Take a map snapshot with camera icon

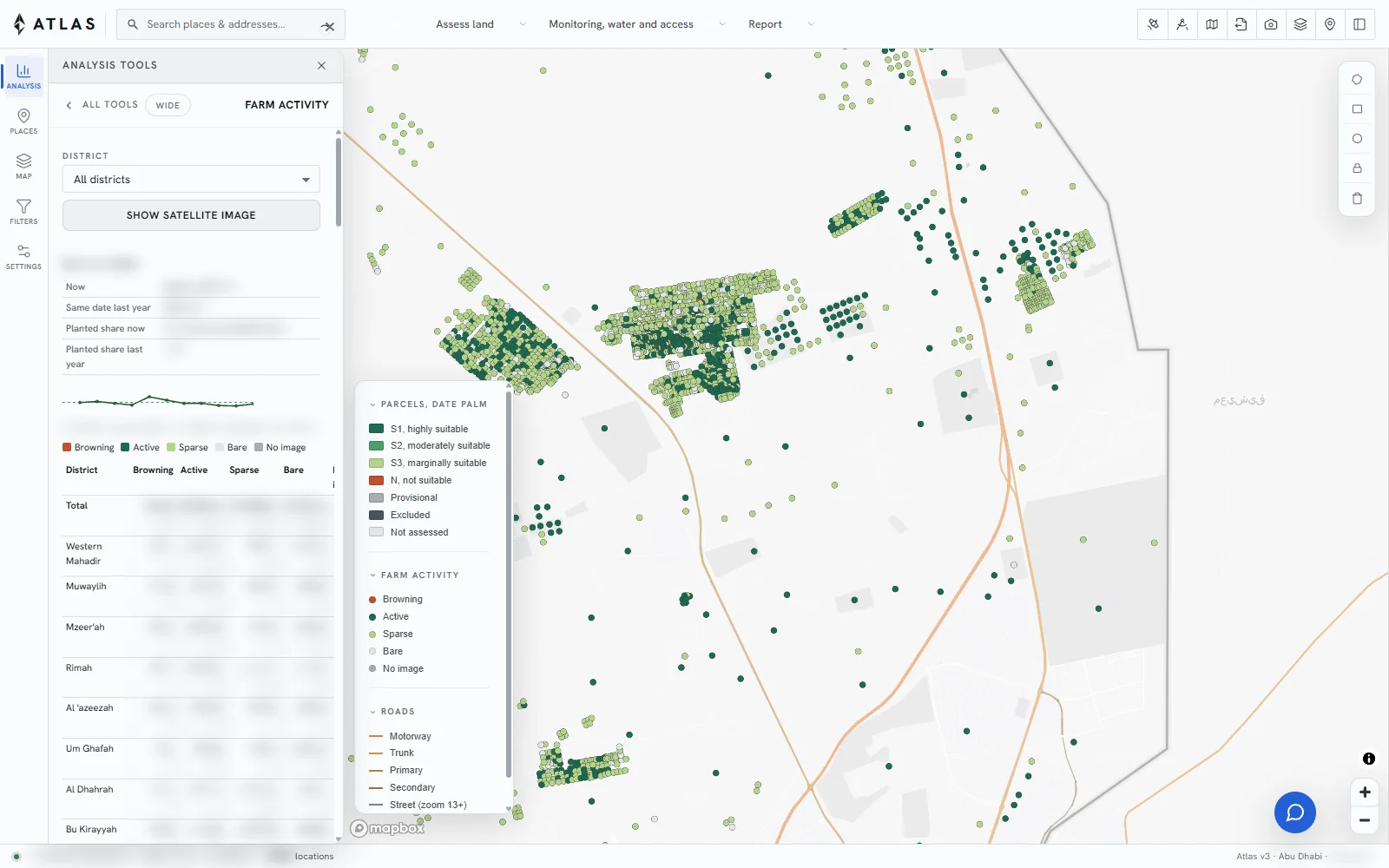click(1271, 24)
